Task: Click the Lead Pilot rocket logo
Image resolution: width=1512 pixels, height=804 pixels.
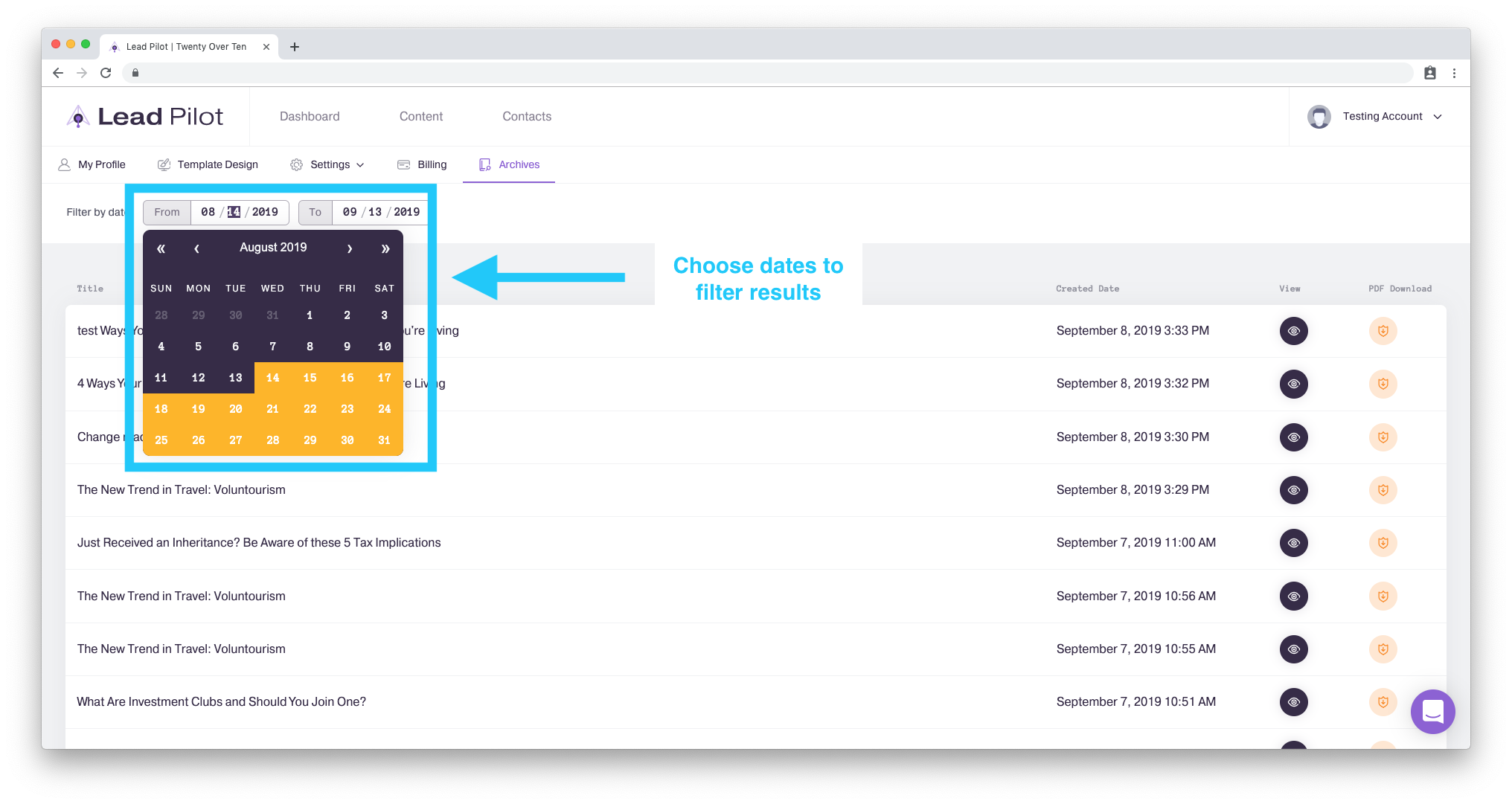Action: (x=78, y=117)
